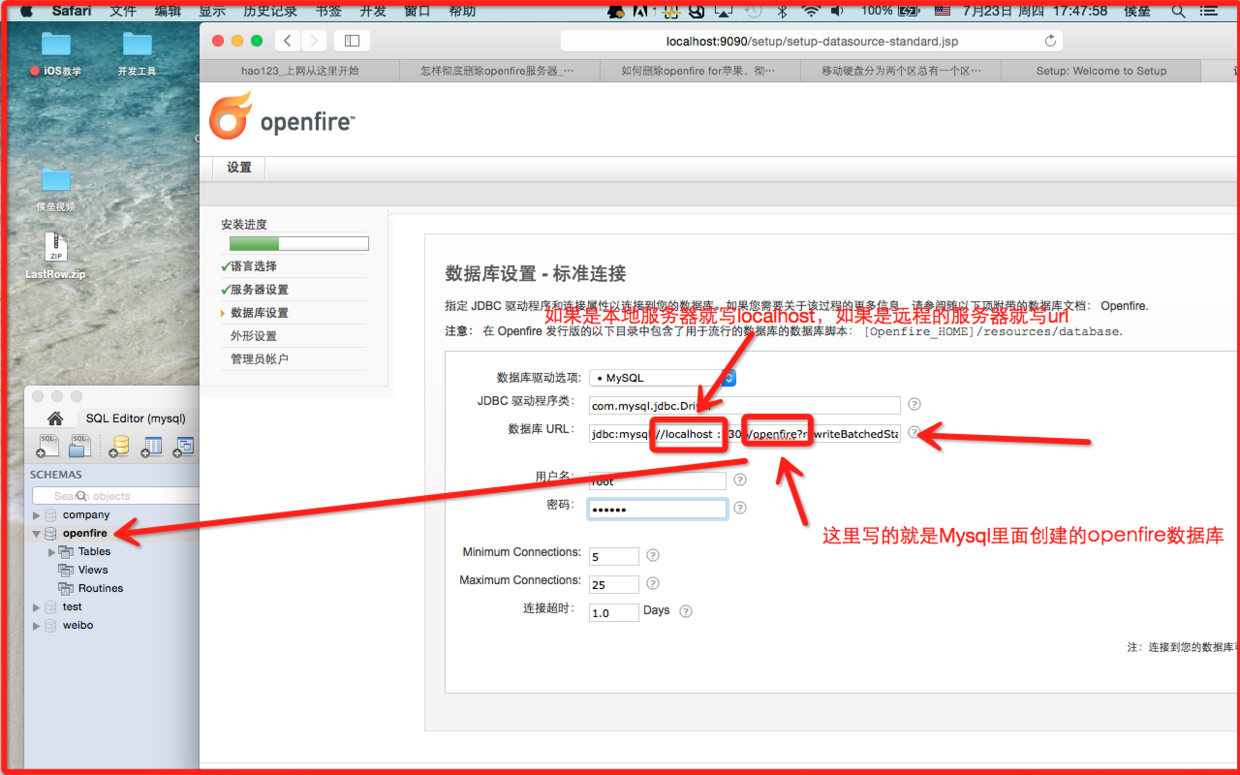Image resolution: width=1240 pixels, height=775 pixels.
Task: Click the Time Machine icon
Action: point(754,11)
